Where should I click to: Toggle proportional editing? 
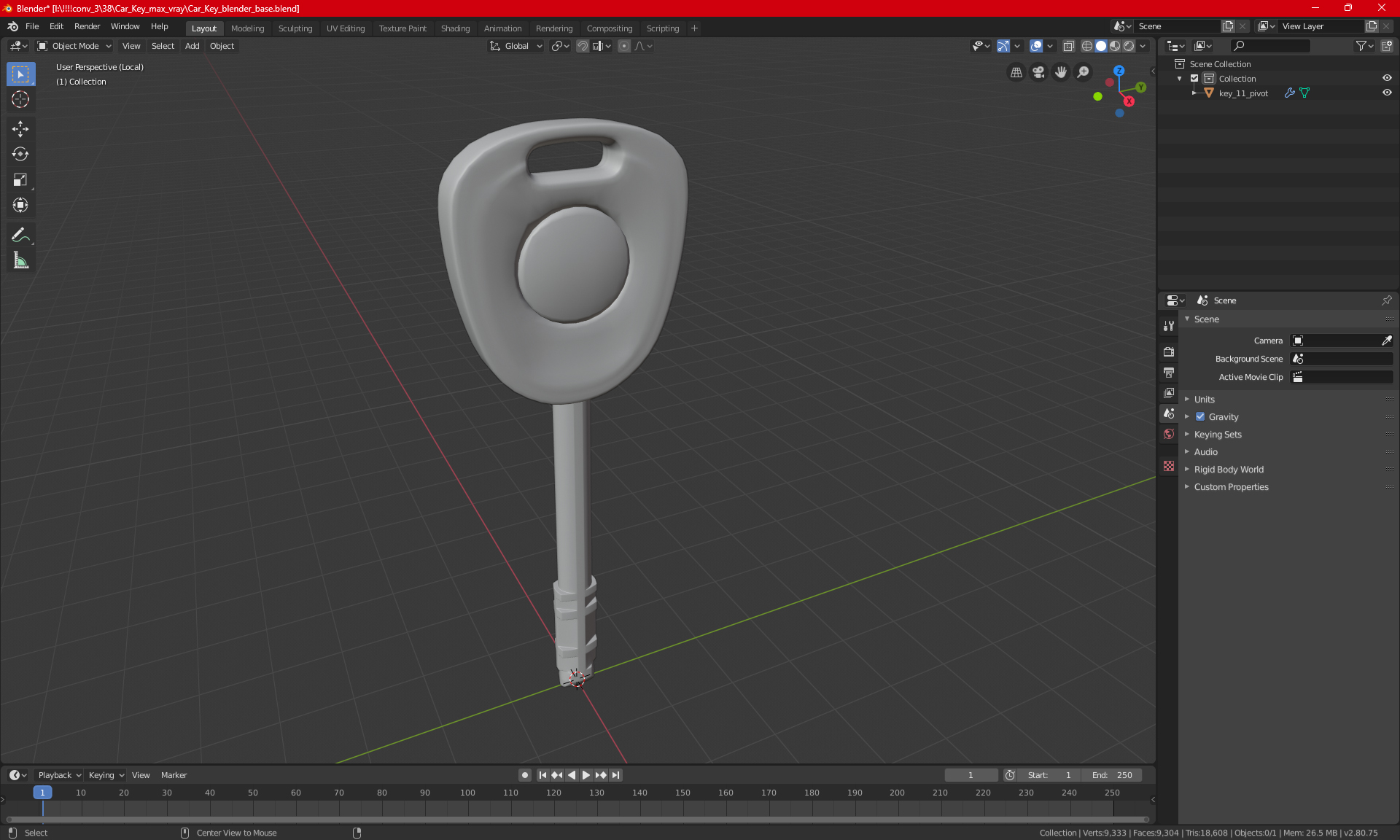(624, 46)
